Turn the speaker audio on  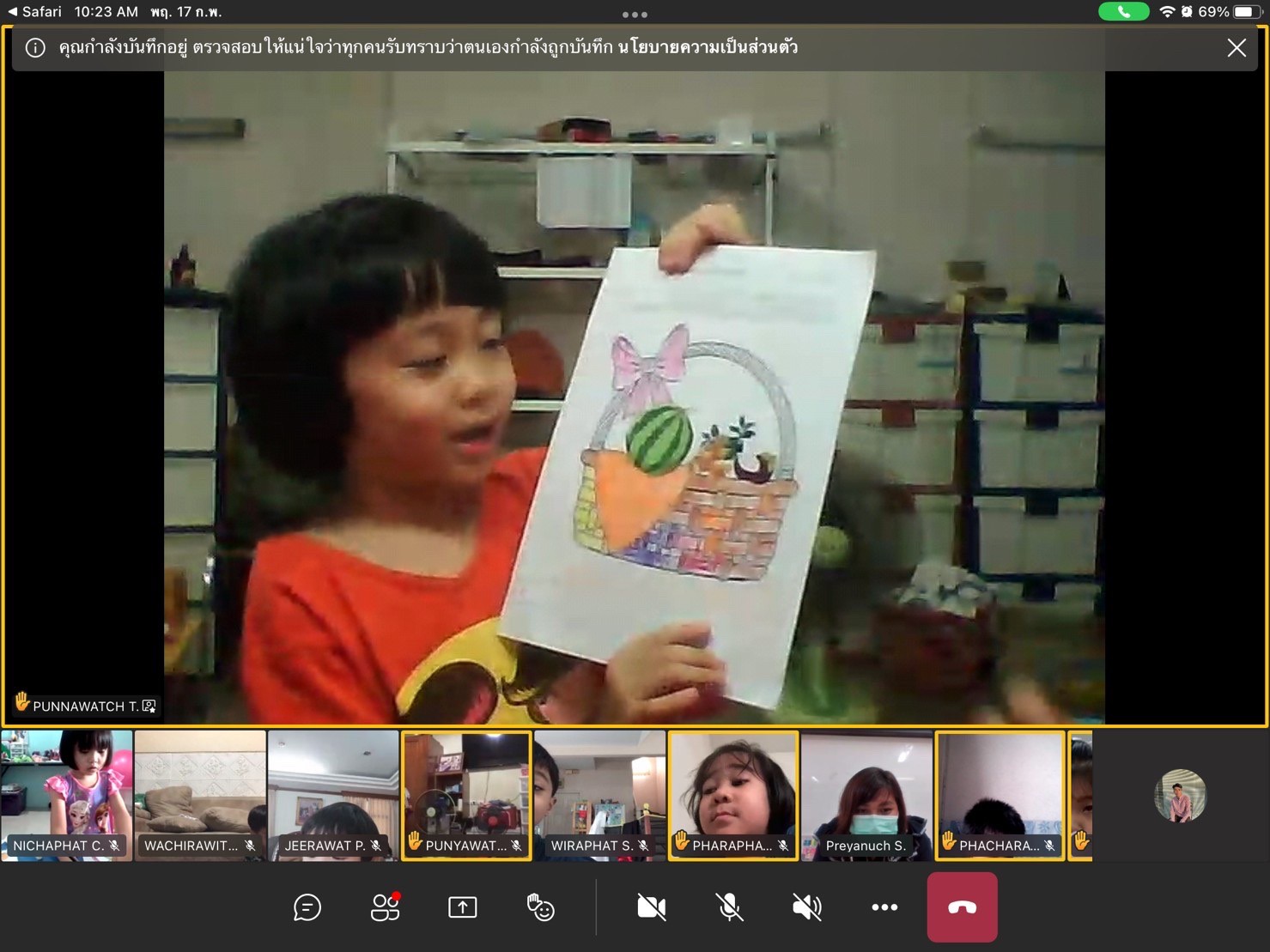[x=806, y=907]
